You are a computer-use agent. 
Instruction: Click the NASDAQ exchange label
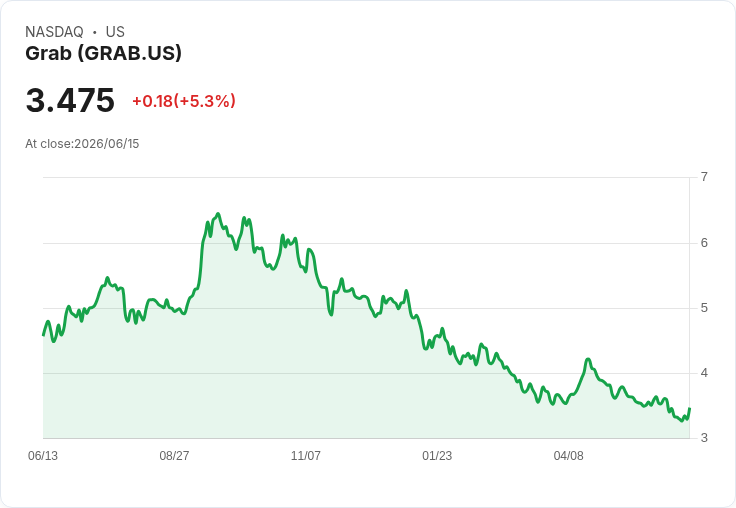point(54,32)
